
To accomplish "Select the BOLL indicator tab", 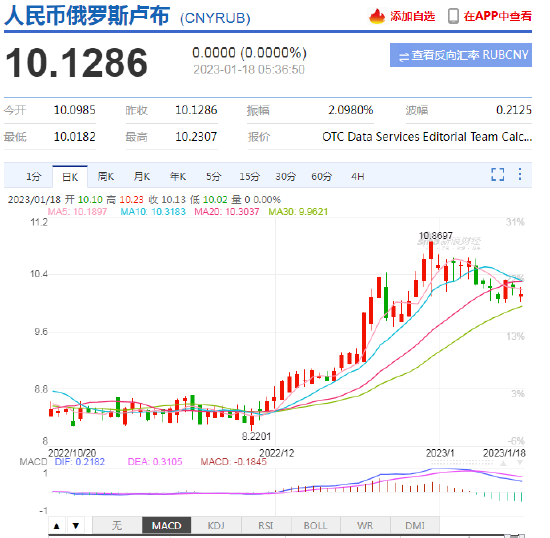I will 316,526.
